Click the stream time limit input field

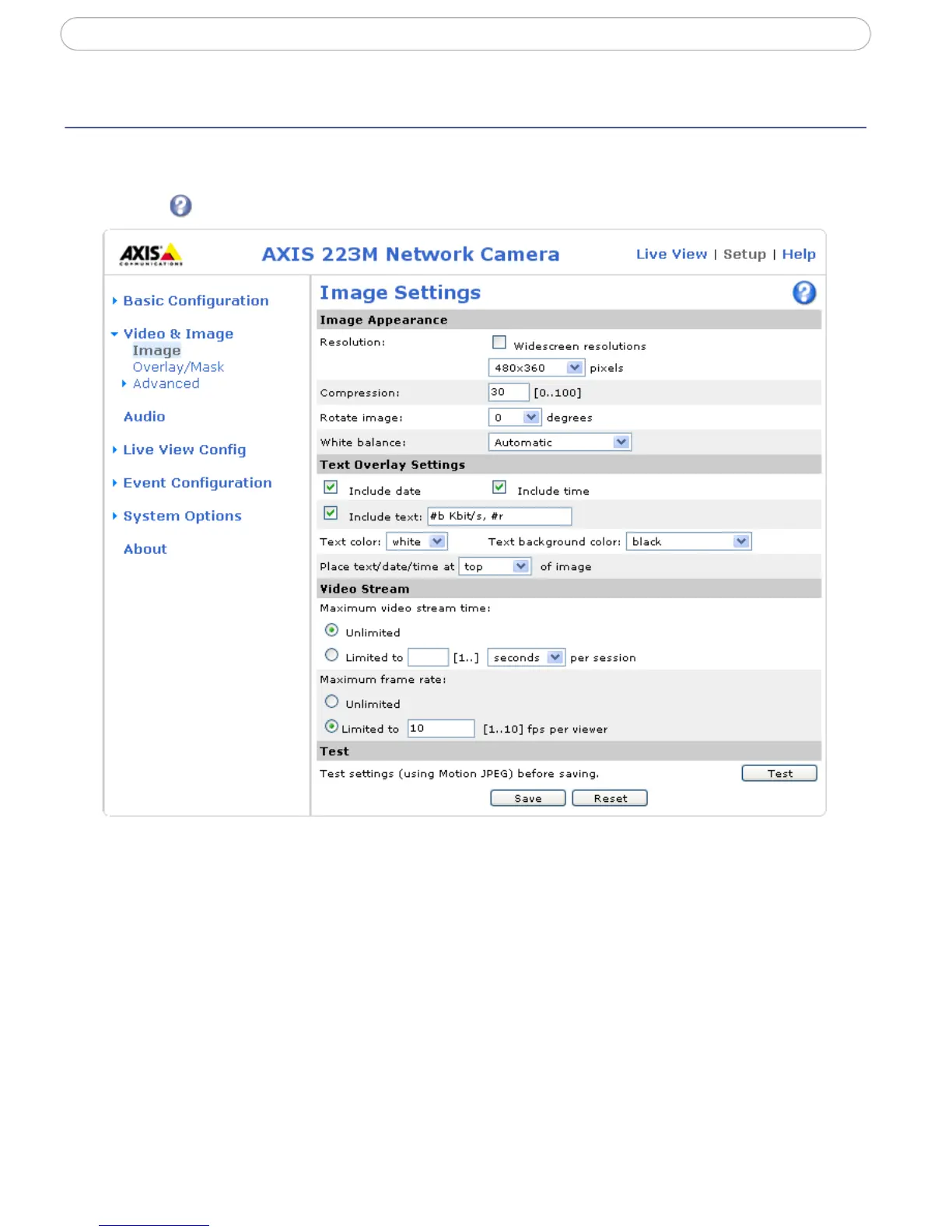429,657
